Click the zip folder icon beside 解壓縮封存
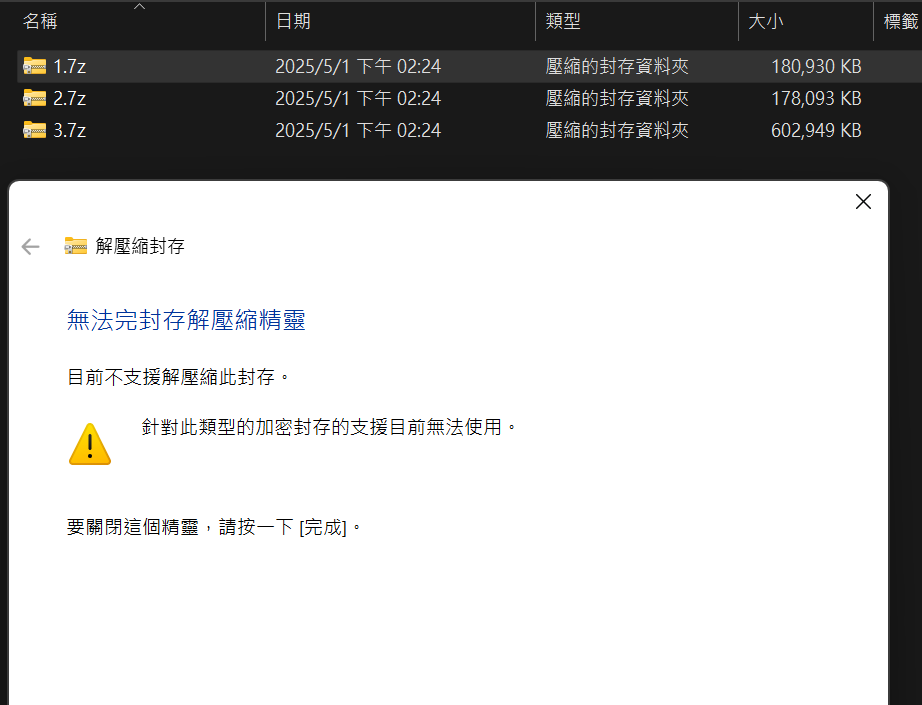The height and width of the screenshot is (705, 922). pyautogui.click(x=76, y=246)
